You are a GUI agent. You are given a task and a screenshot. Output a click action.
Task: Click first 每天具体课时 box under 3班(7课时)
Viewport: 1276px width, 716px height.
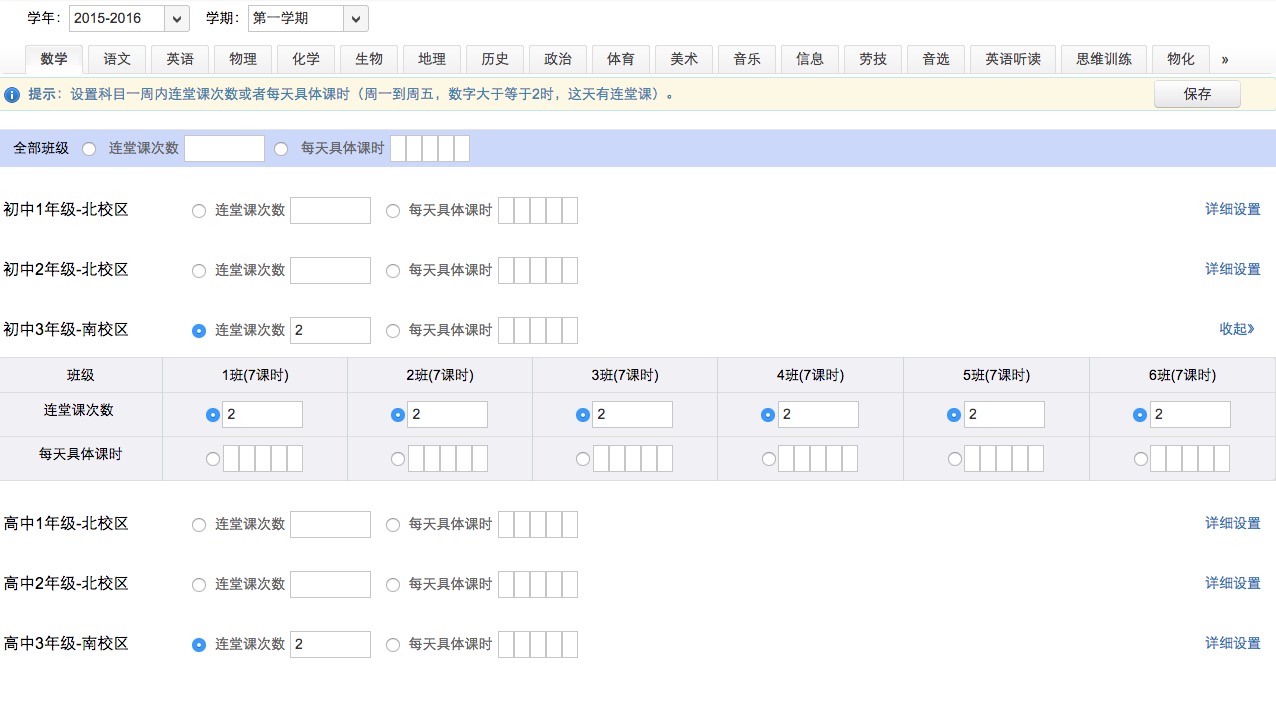coord(601,458)
